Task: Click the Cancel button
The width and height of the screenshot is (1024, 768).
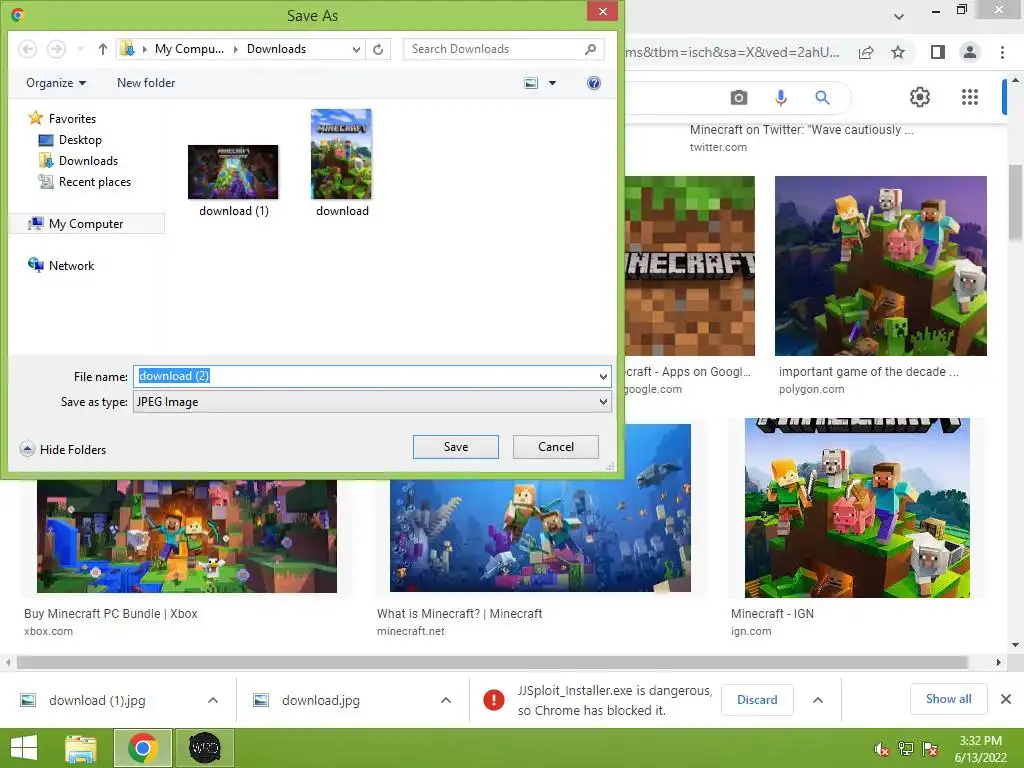Action: pyautogui.click(x=556, y=447)
